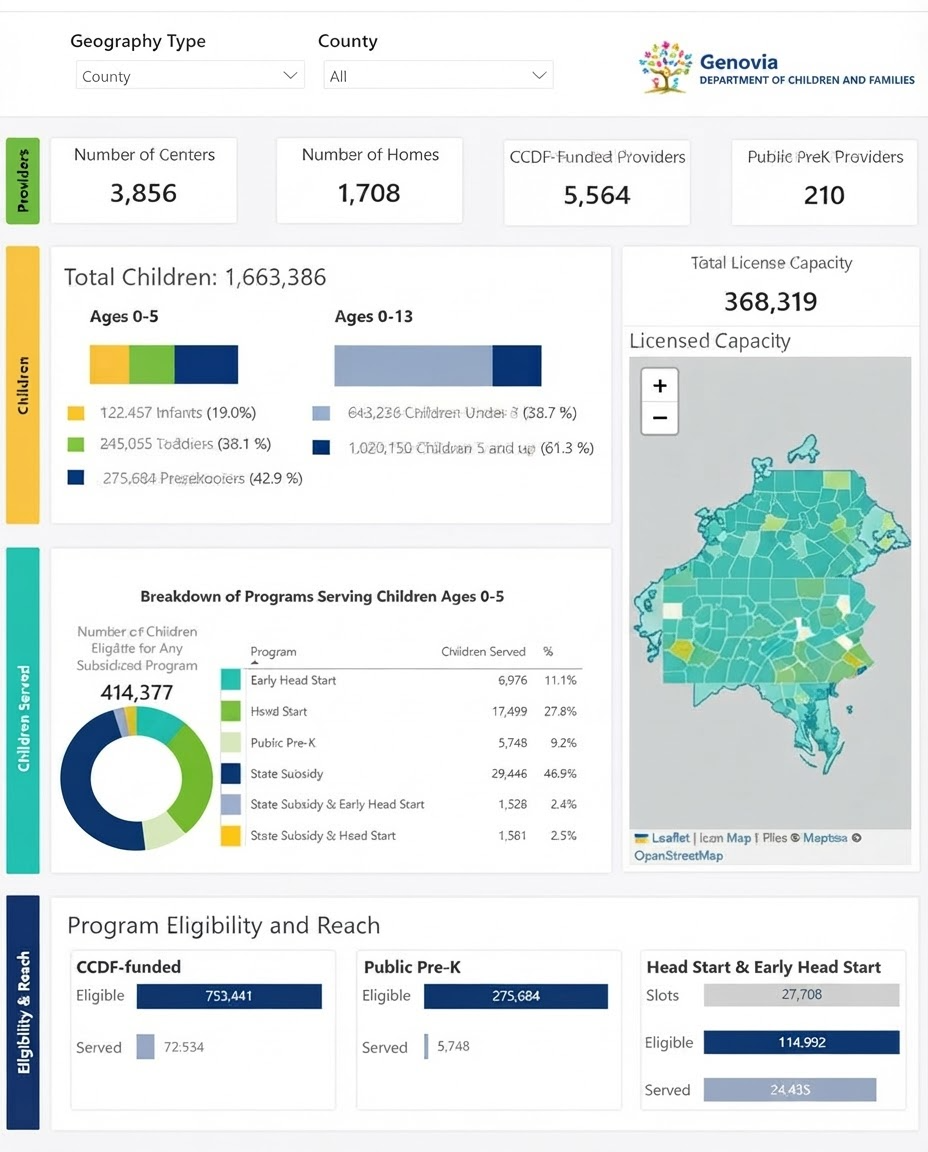The height and width of the screenshot is (1152, 928).
Task: Open the OpenStreetMap attribution link
Action: pos(678,855)
